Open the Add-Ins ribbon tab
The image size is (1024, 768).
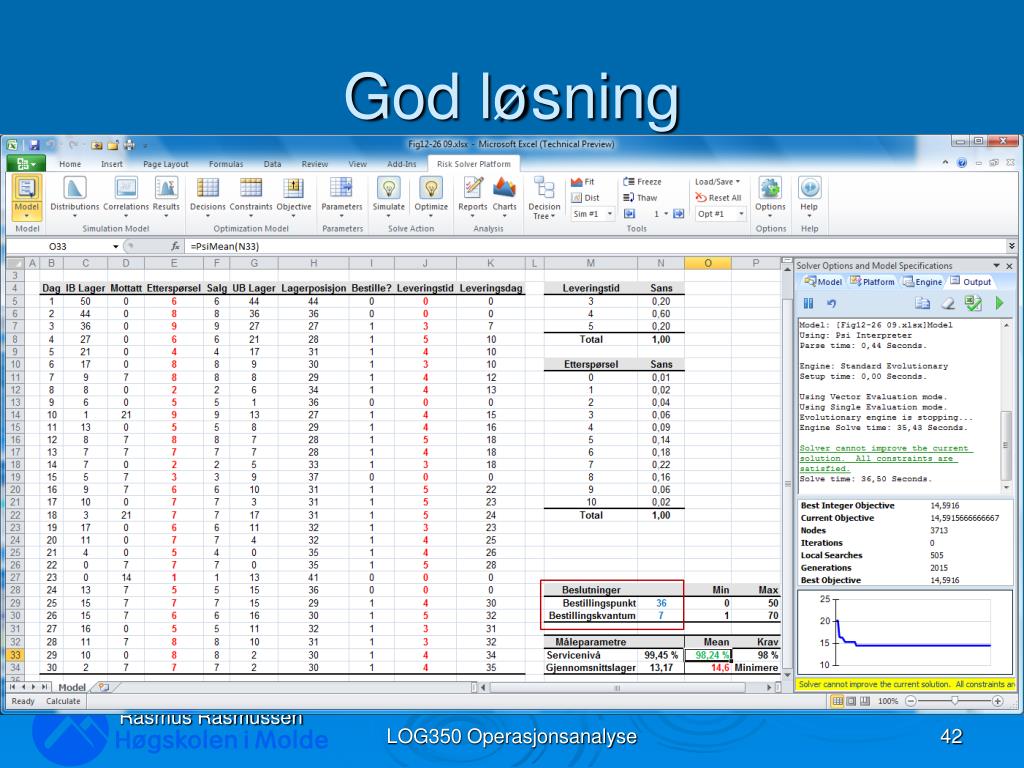tap(402, 164)
